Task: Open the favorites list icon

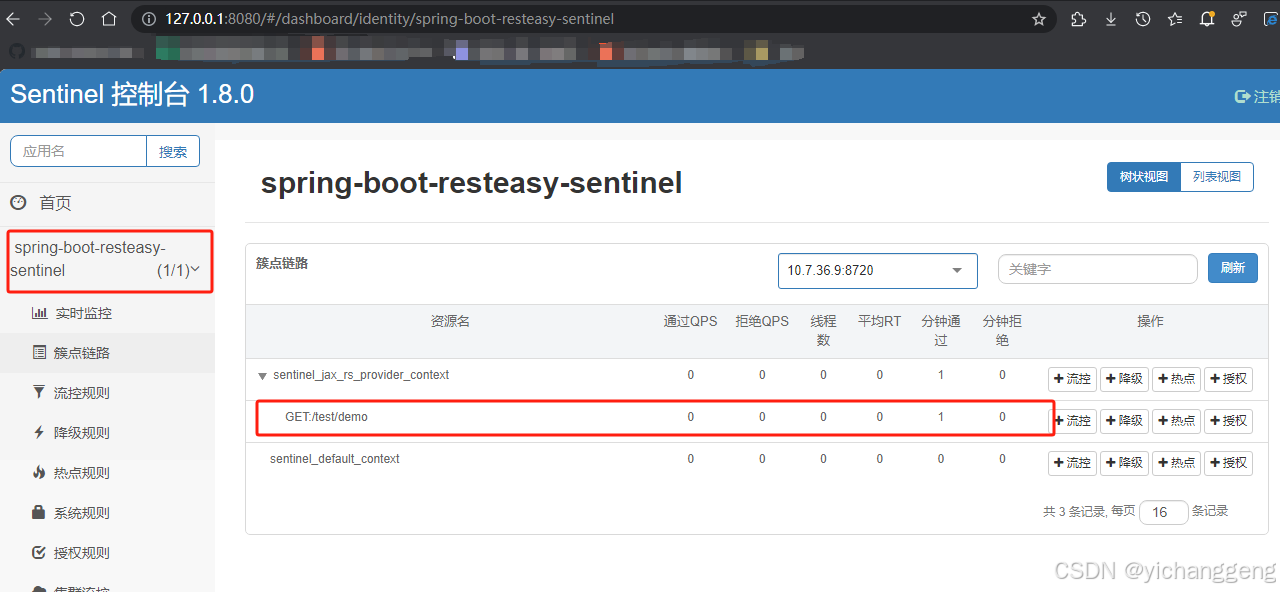Action: [x=1175, y=19]
